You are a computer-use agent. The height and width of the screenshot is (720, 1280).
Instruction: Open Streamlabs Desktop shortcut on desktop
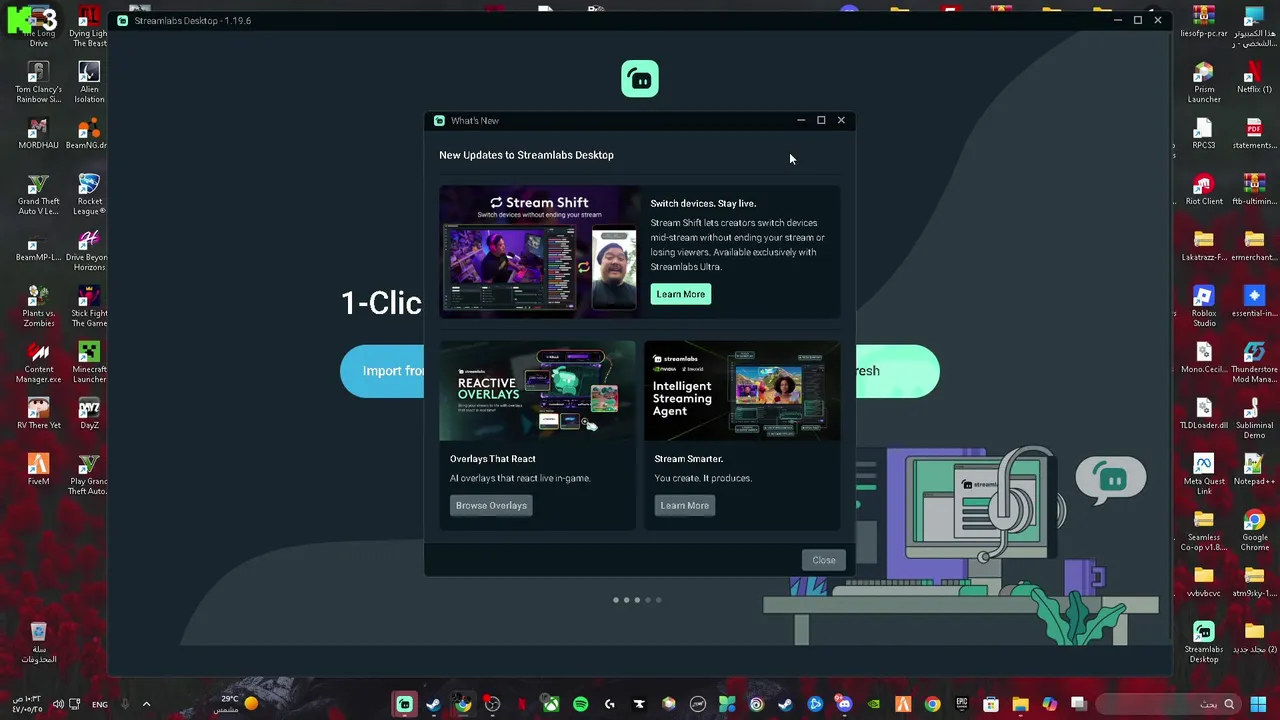pyautogui.click(x=1204, y=643)
